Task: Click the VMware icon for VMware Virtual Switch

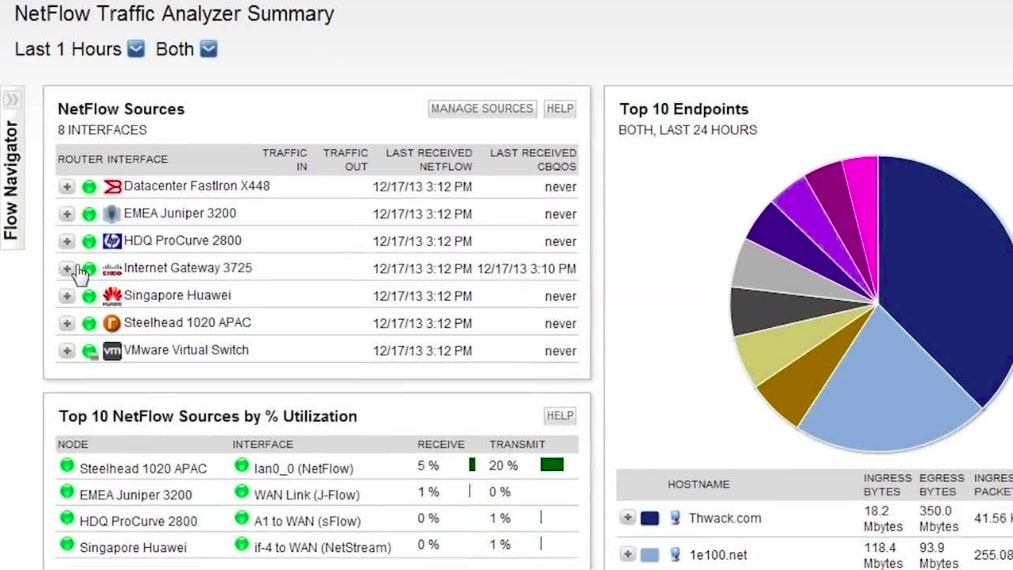Action: point(112,351)
